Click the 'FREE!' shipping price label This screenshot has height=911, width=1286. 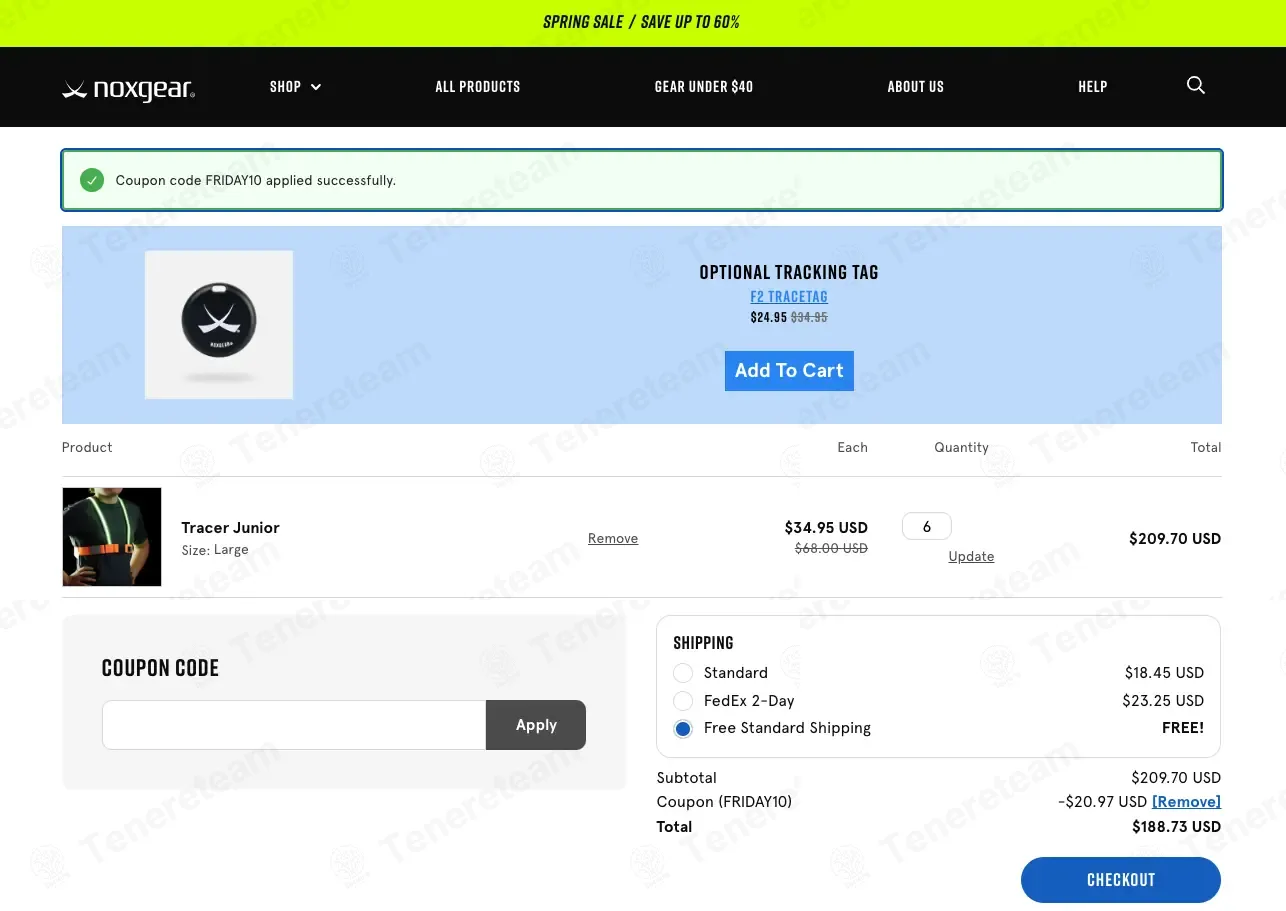tap(1183, 728)
